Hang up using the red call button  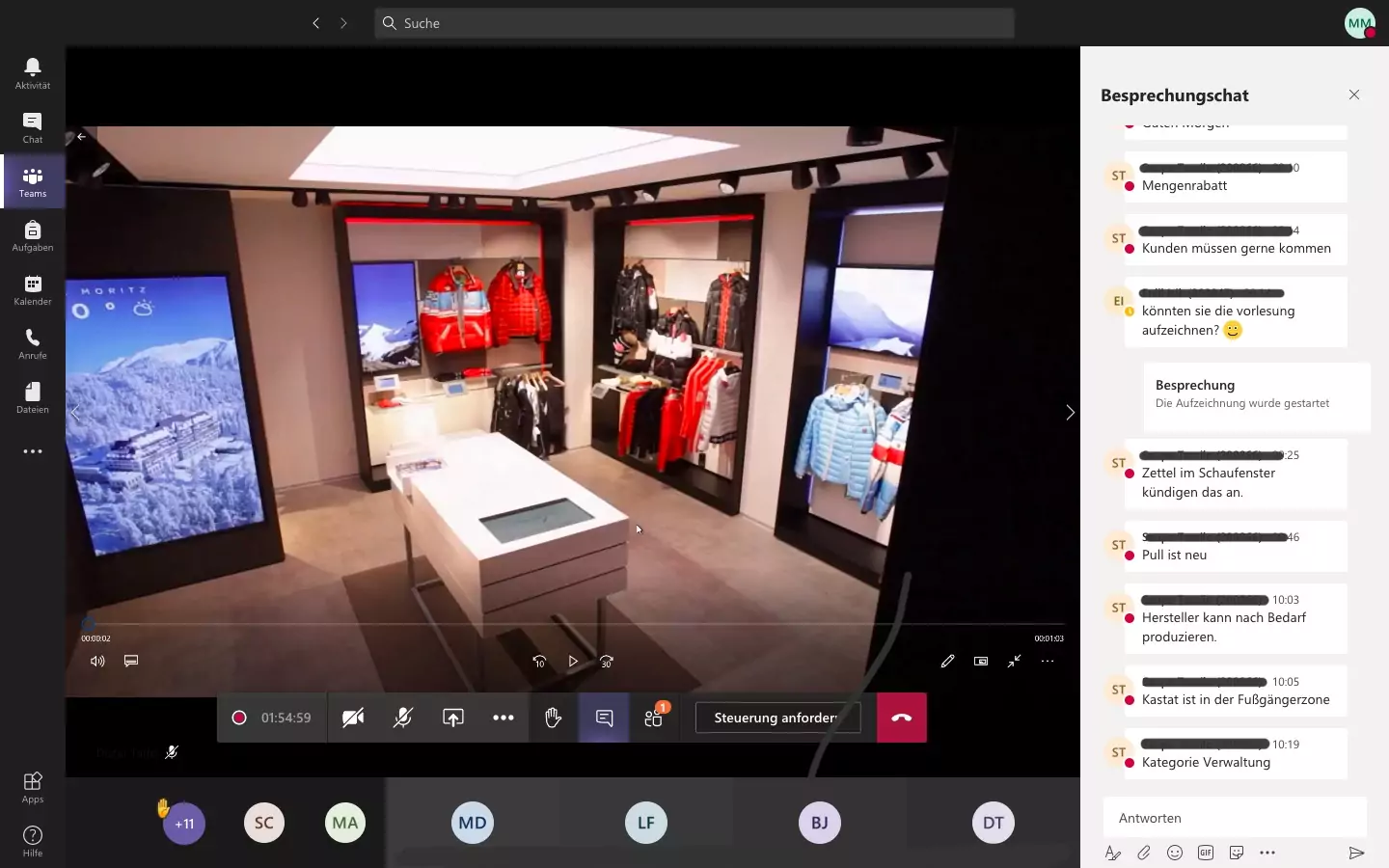[x=901, y=718]
